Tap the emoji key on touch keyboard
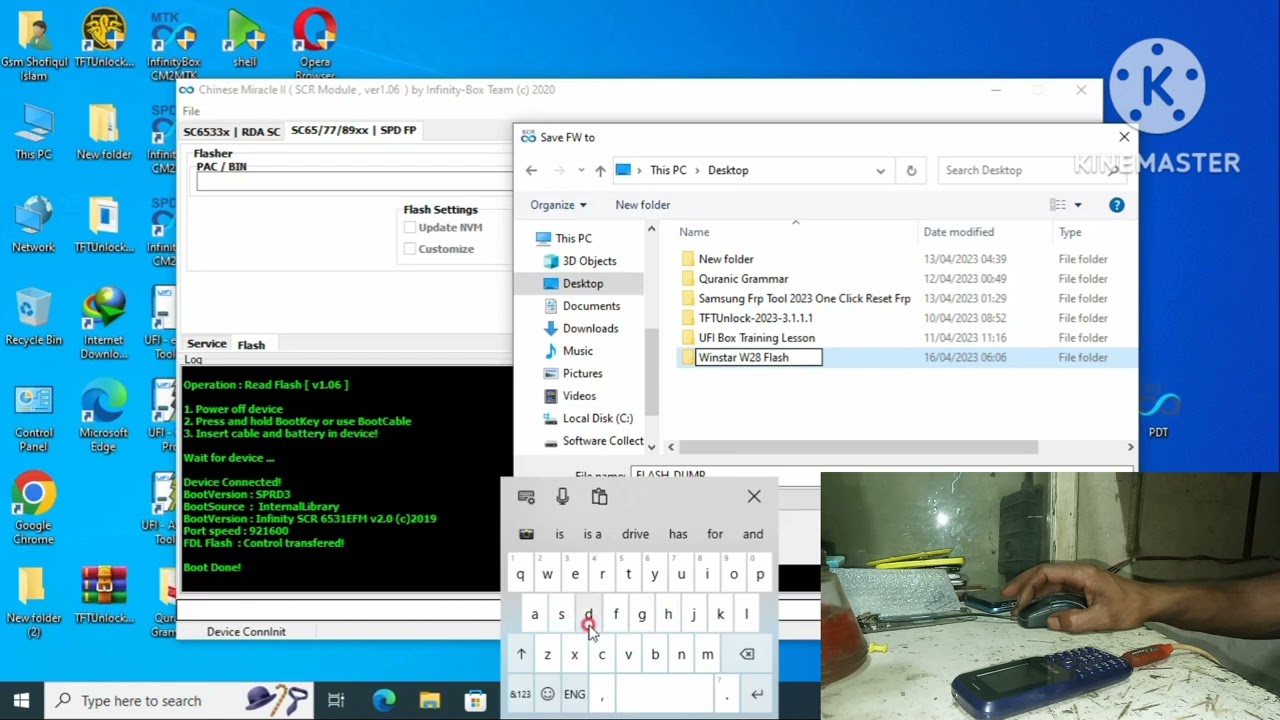1280x720 pixels. 547,694
